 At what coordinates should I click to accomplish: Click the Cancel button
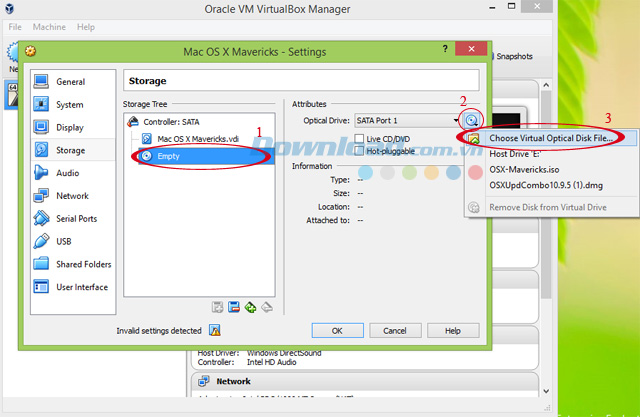click(x=395, y=330)
